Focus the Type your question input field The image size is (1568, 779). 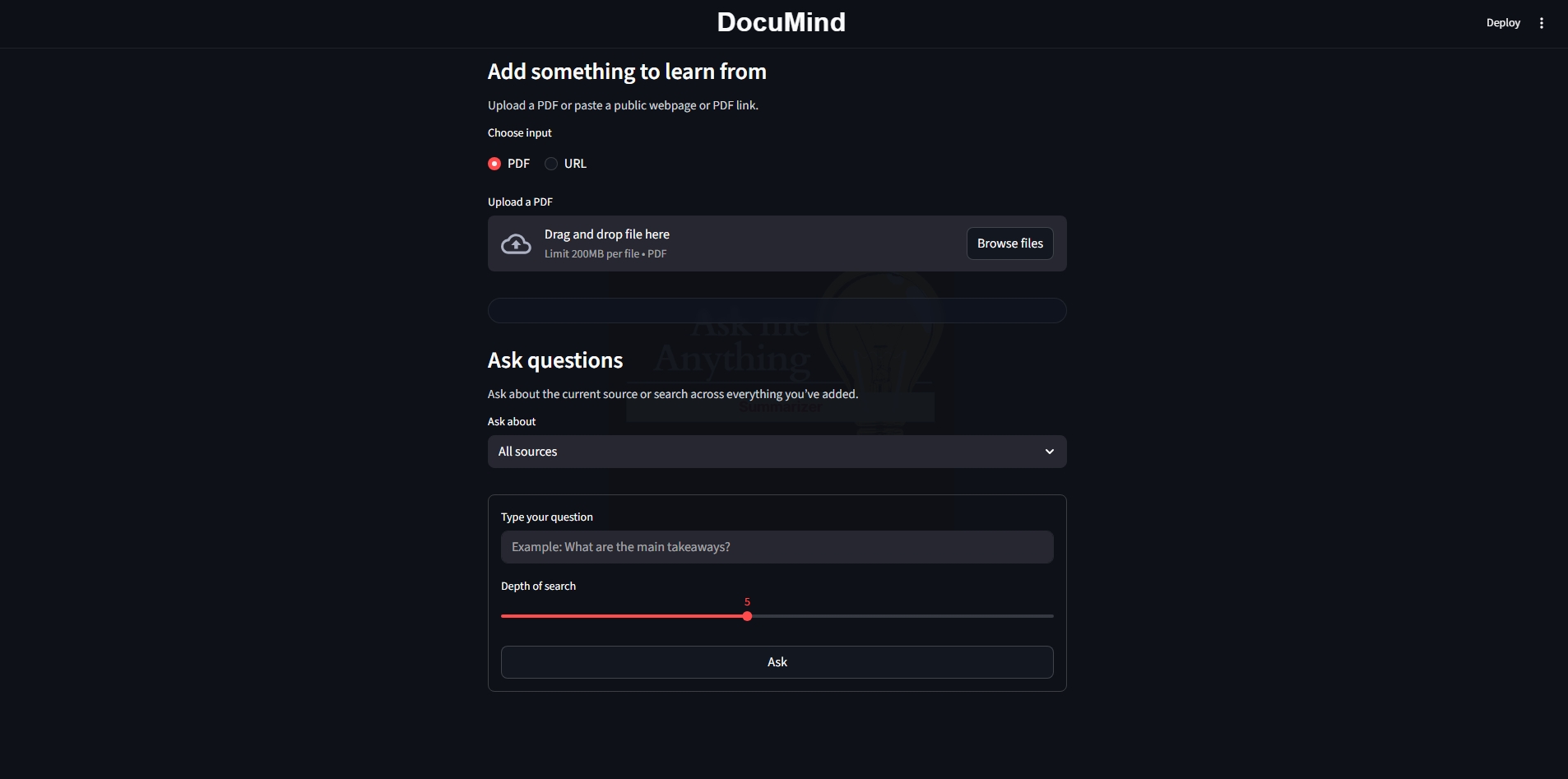(x=777, y=547)
